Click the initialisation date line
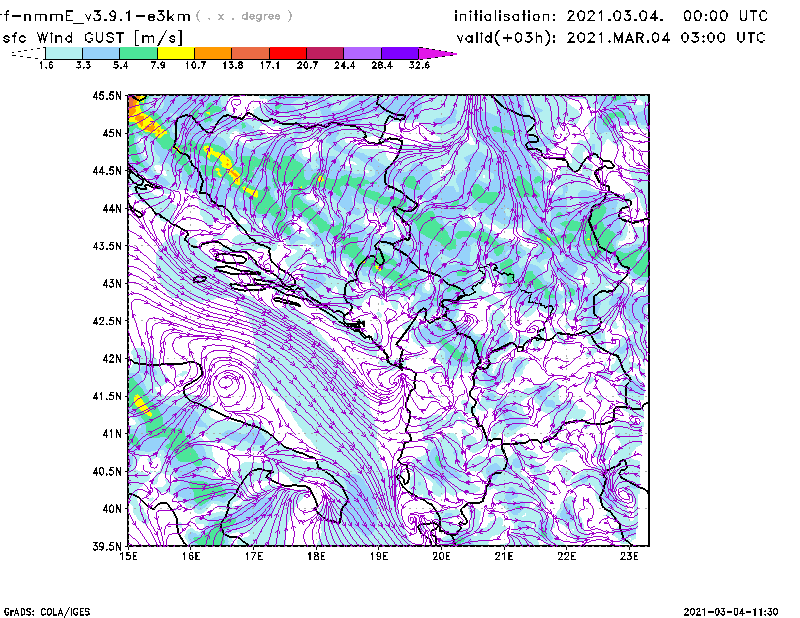 point(611,16)
